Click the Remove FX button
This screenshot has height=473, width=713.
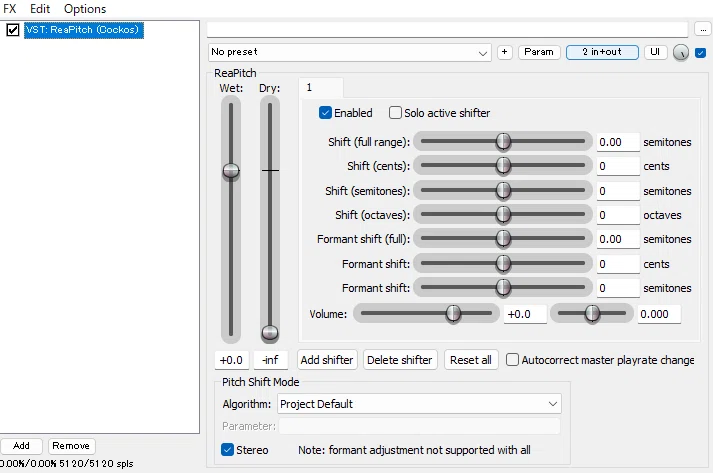(71, 446)
